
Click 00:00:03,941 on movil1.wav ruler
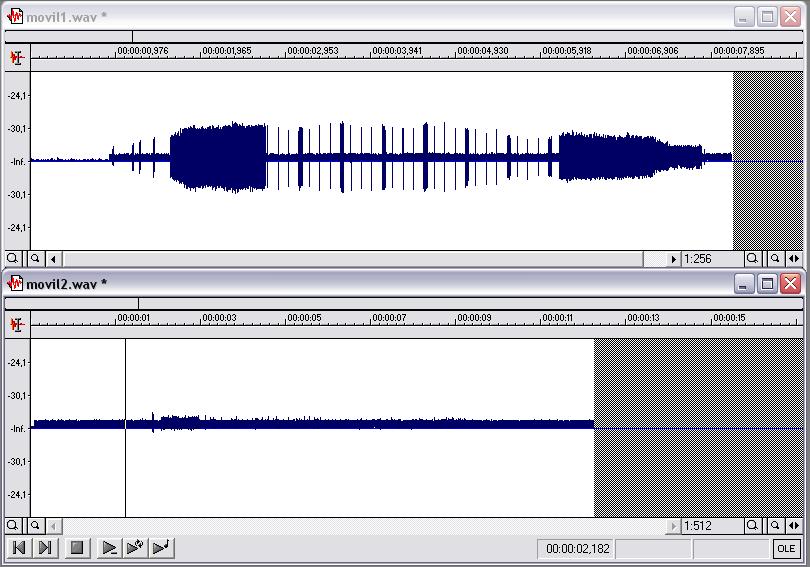click(x=397, y=51)
